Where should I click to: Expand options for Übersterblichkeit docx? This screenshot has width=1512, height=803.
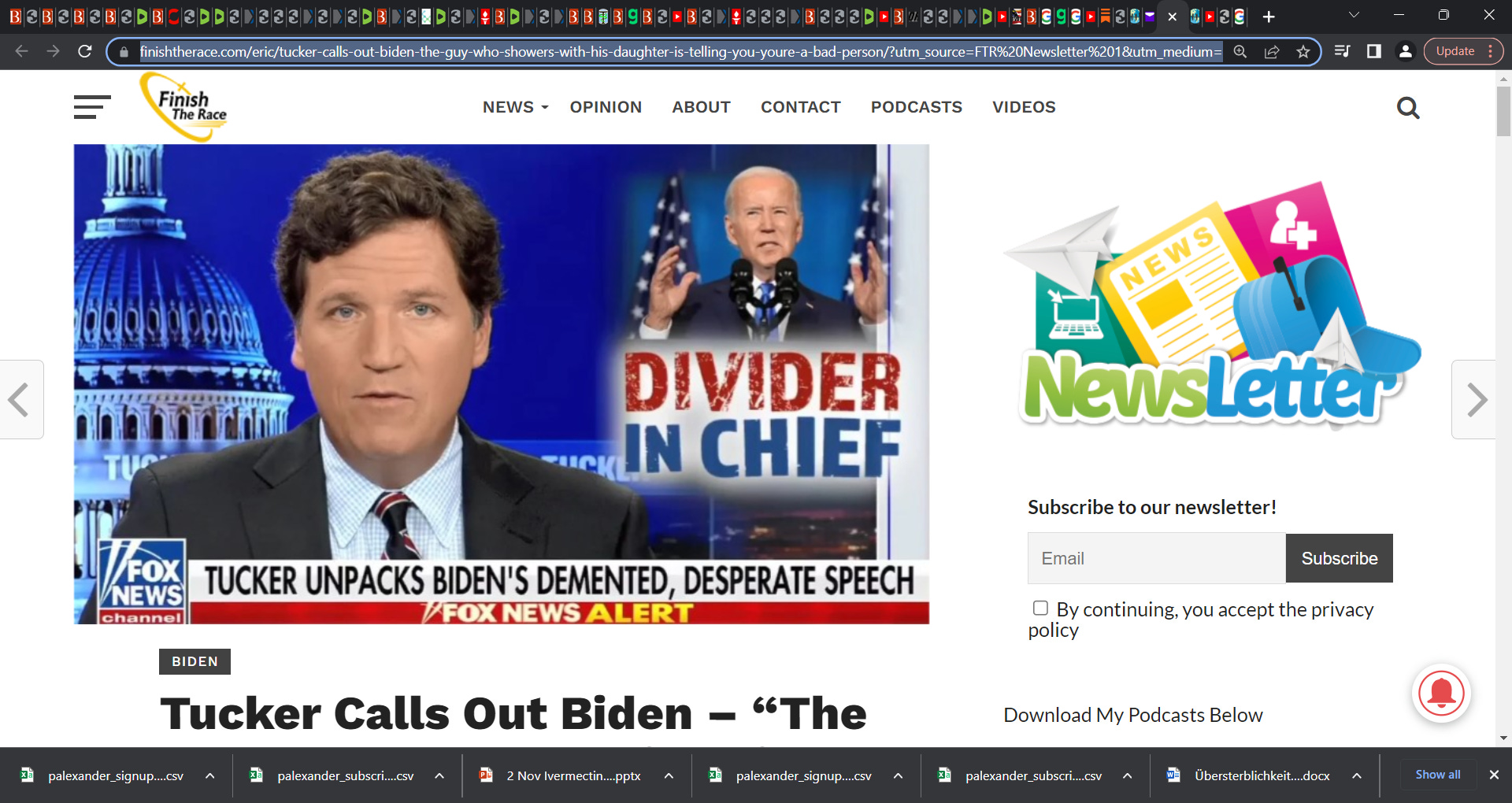tap(1357, 775)
